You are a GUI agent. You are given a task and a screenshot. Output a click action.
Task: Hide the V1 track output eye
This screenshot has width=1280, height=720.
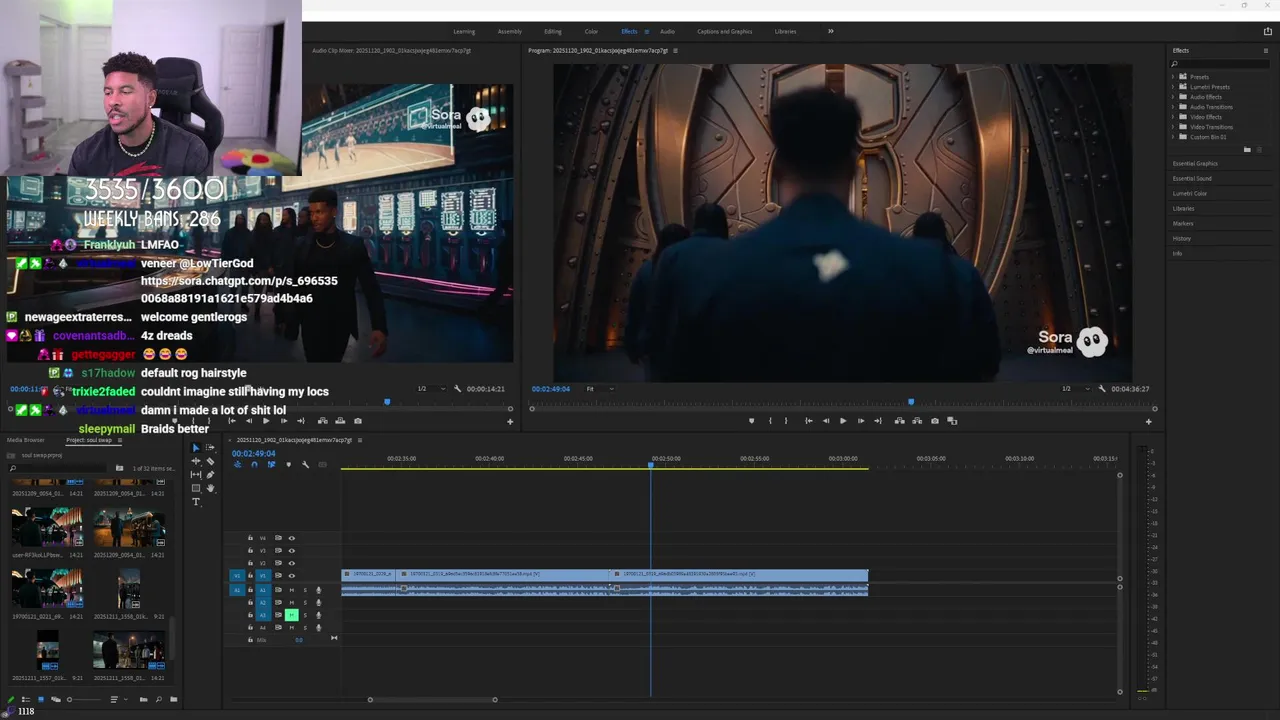[x=292, y=576]
